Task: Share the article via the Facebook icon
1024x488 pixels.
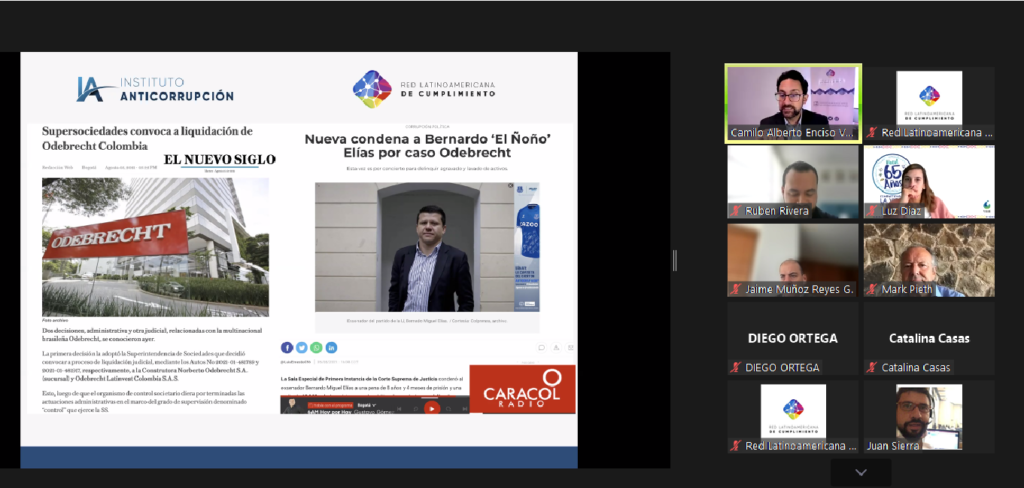Action: point(287,348)
